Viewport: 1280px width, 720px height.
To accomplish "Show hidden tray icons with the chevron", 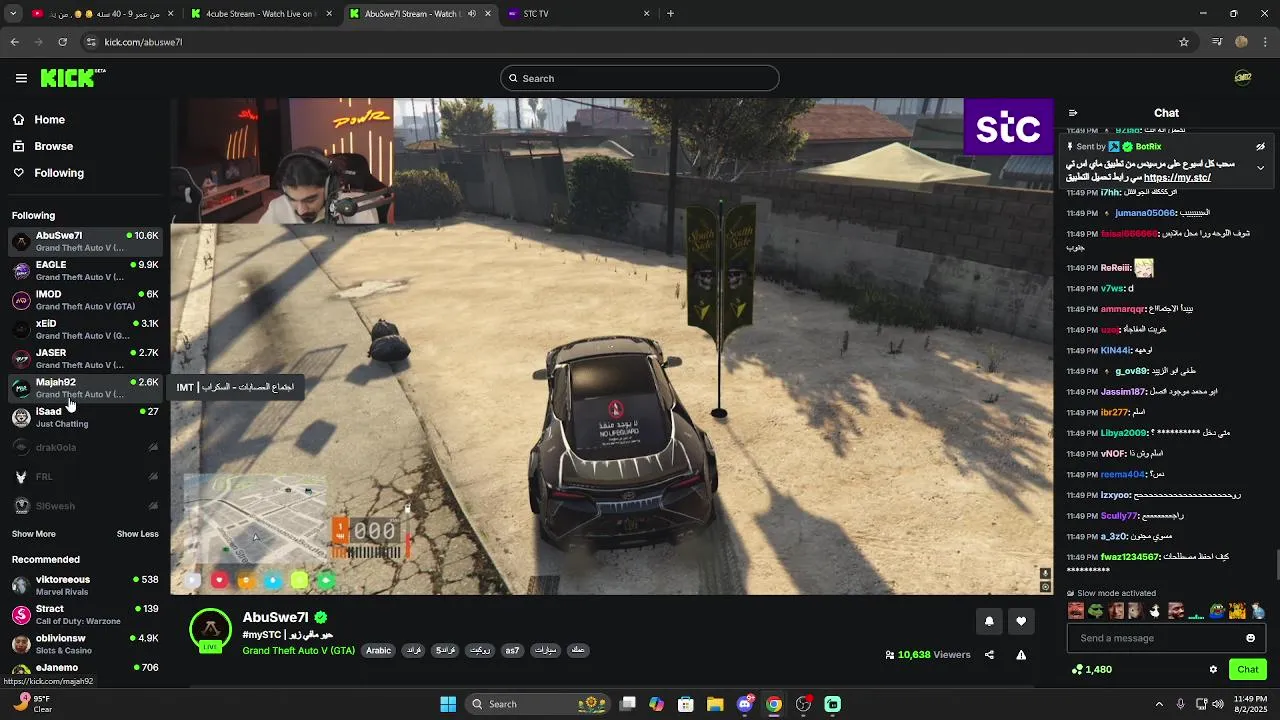I will [x=1159, y=704].
